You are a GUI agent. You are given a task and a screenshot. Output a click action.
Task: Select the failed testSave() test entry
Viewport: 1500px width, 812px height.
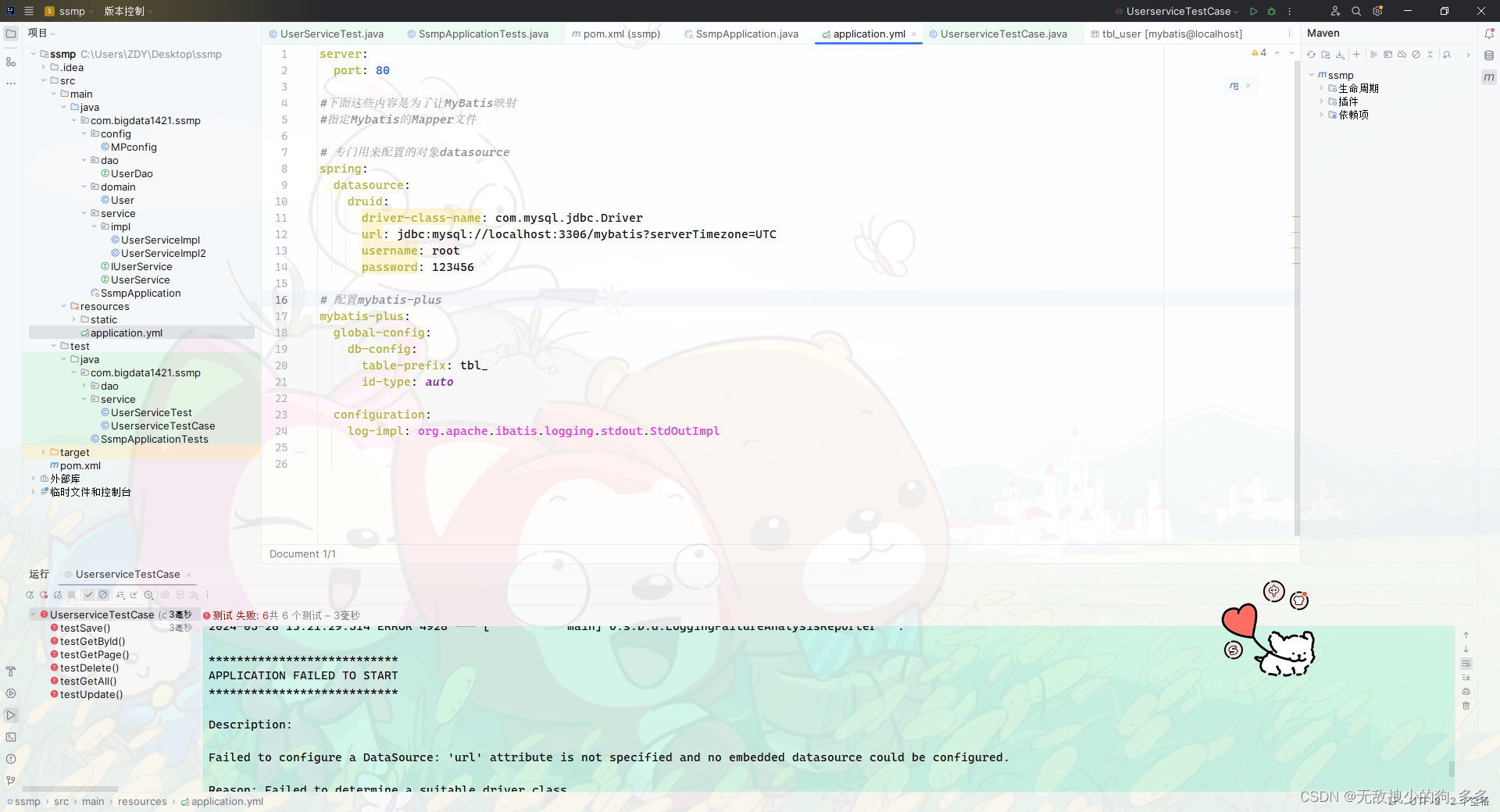coord(84,628)
